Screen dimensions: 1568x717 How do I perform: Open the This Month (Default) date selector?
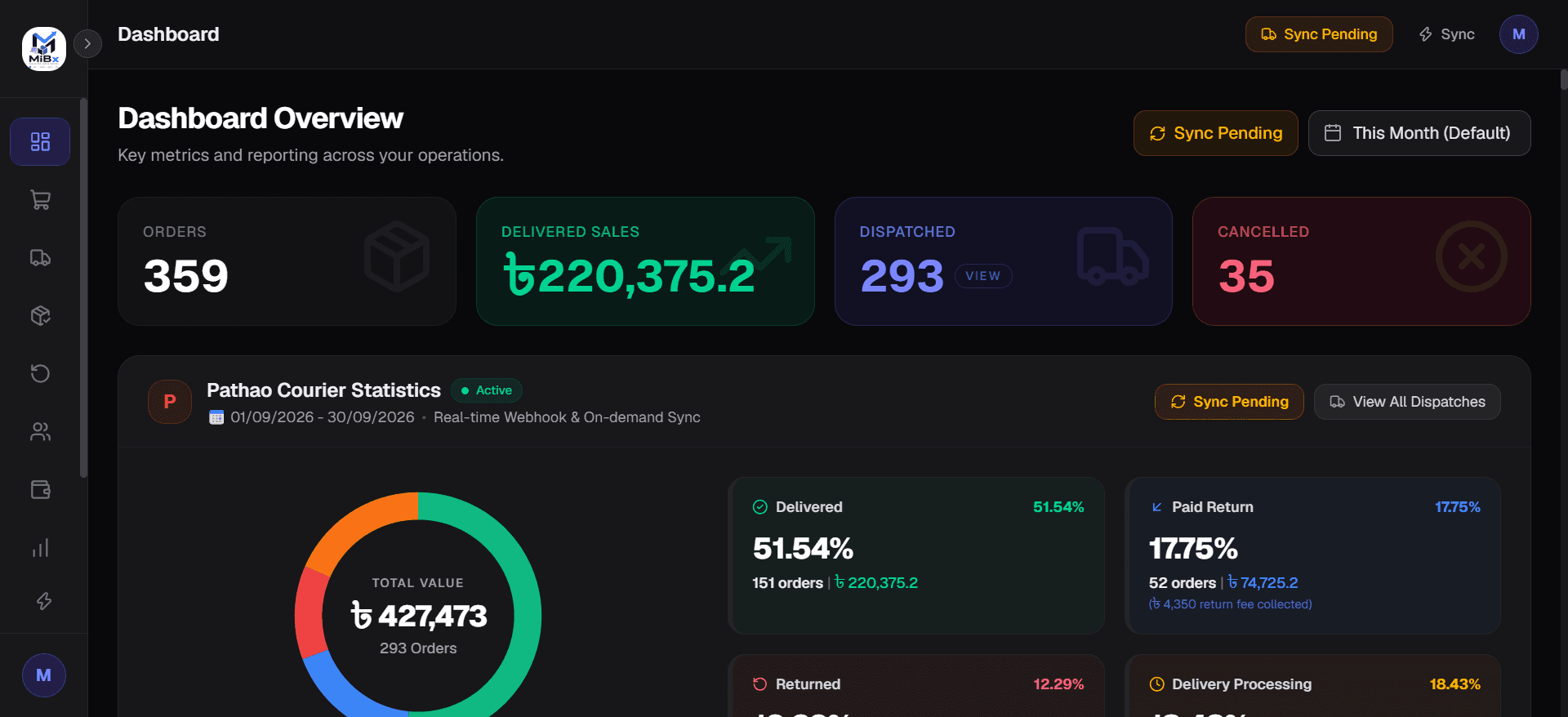1419,133
